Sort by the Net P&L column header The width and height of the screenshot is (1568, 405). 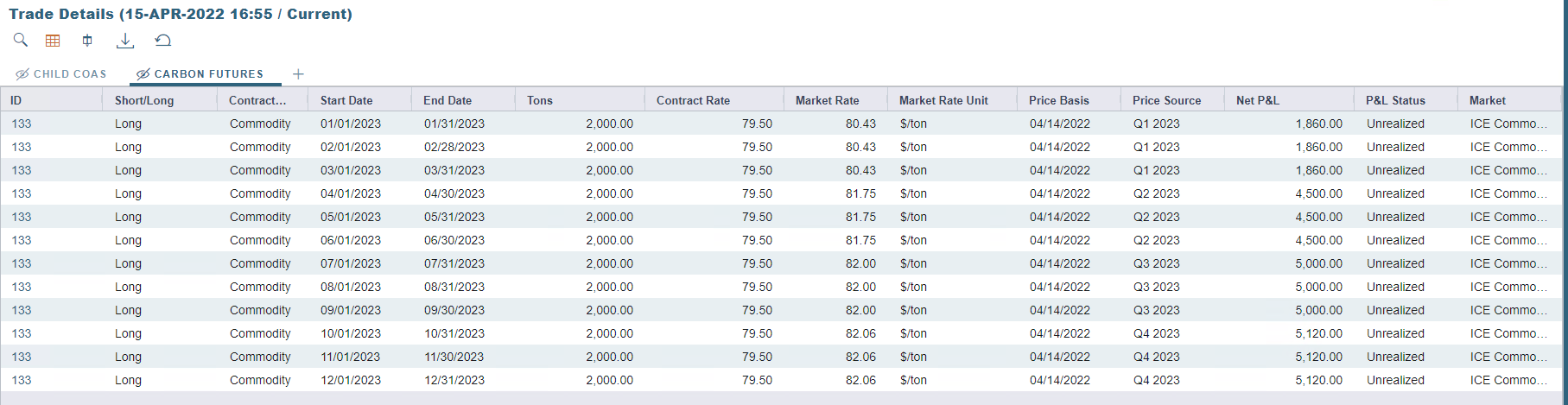tap(1257, 100)
